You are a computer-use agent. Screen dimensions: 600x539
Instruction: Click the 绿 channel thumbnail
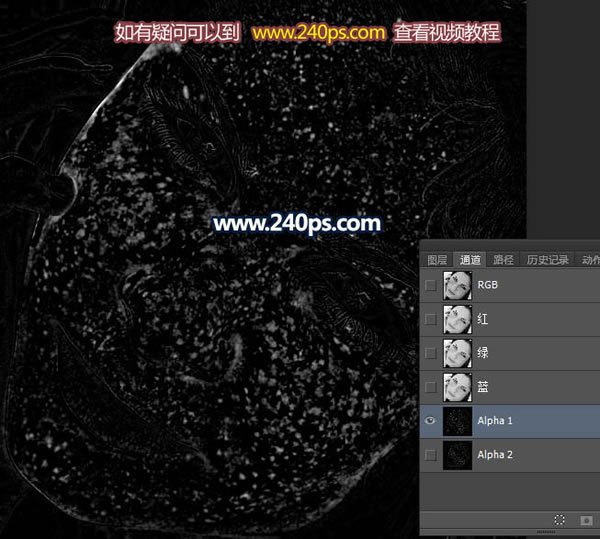pos(457,353)
